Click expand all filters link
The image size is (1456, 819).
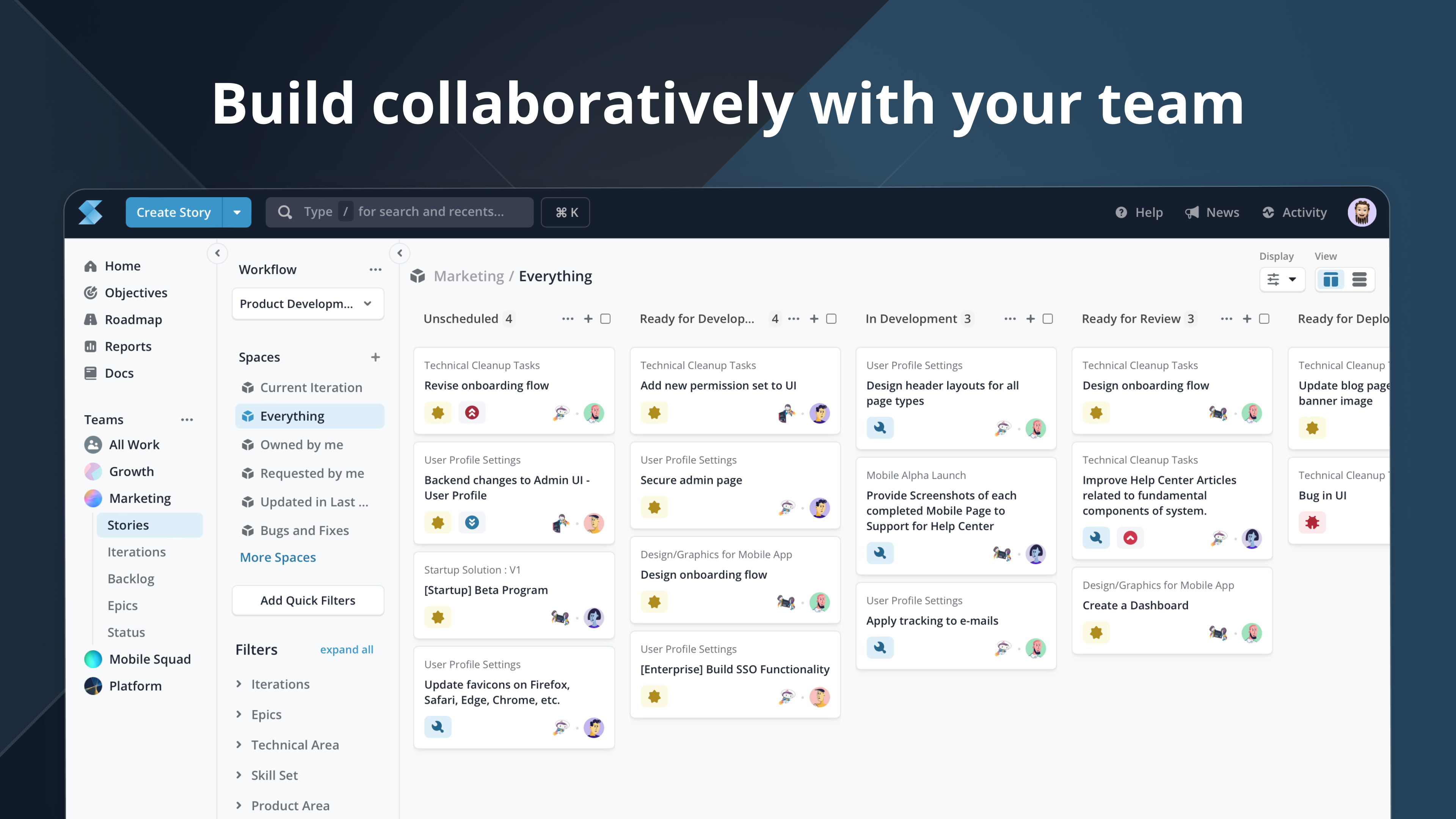(x=347, y=650)
